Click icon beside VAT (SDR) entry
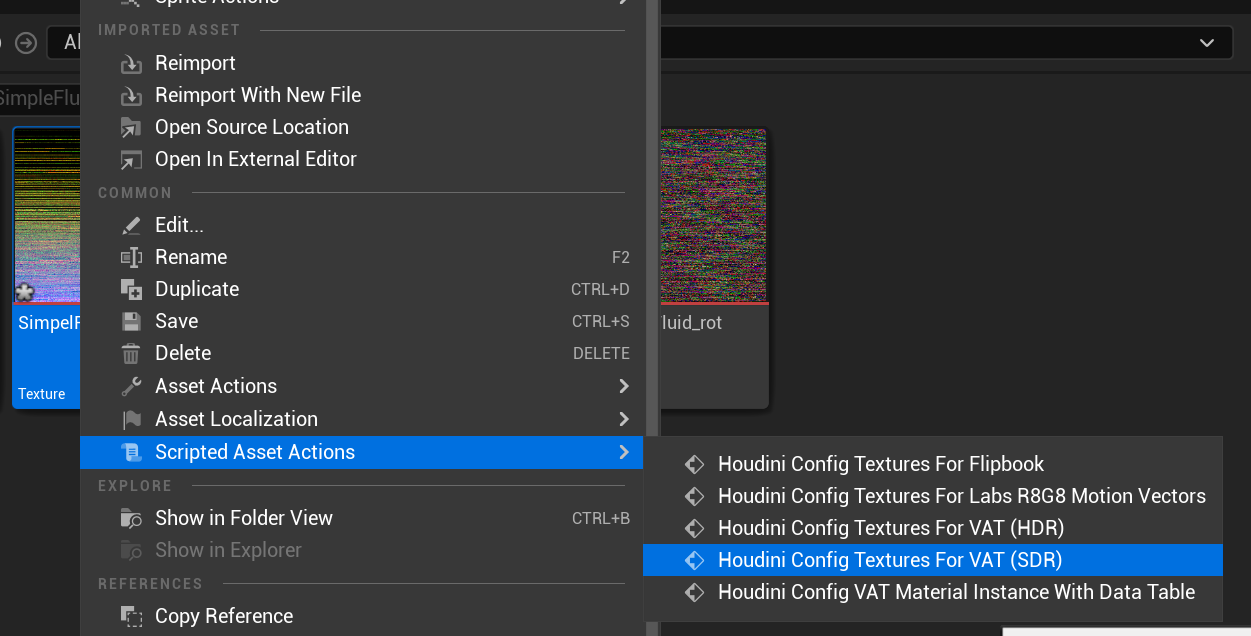The image size is (1251, 636). pyautogui.click(x=694, y=561)
